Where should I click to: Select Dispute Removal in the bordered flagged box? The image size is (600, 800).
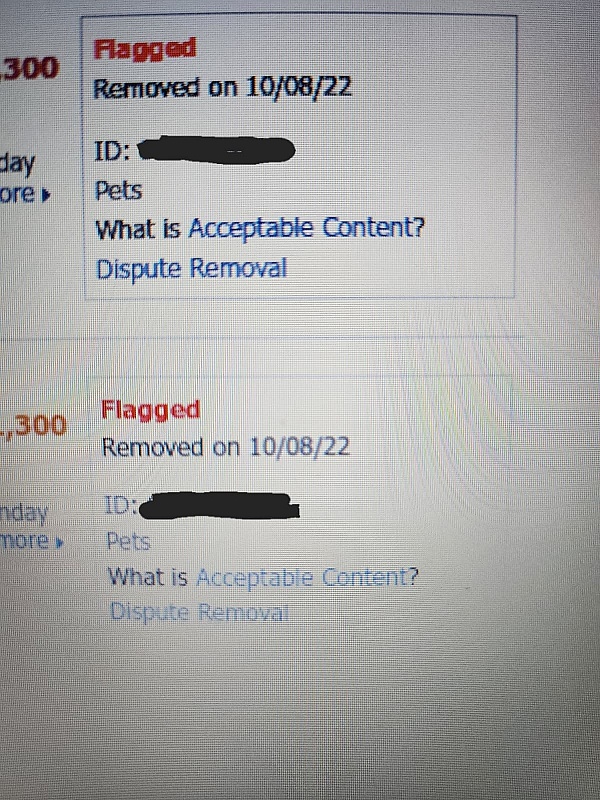point(192,268)
